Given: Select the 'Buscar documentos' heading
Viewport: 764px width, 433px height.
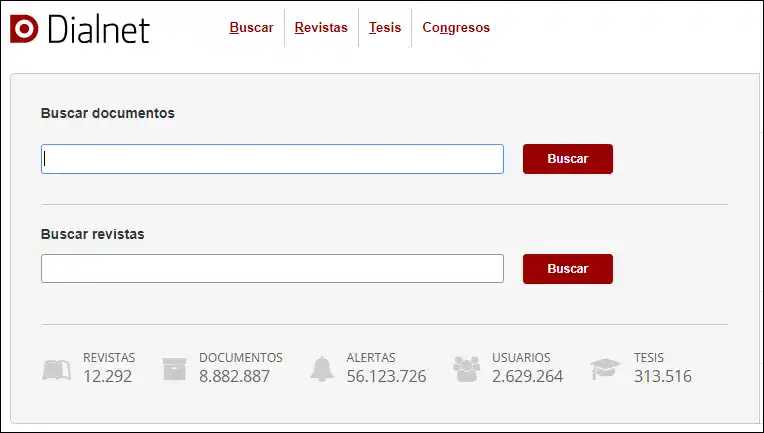Looking at the screenshot, I should [x=108, y=113].
